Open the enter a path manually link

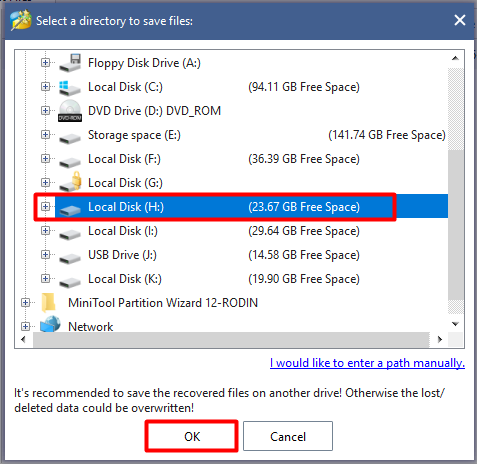point(367,363)
